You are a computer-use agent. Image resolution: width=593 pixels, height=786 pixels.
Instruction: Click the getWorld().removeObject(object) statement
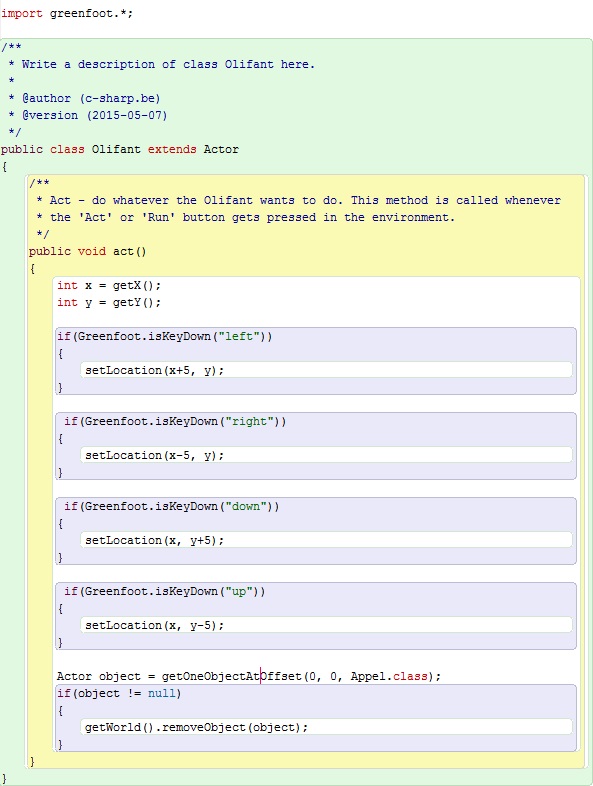coord(196,727)
